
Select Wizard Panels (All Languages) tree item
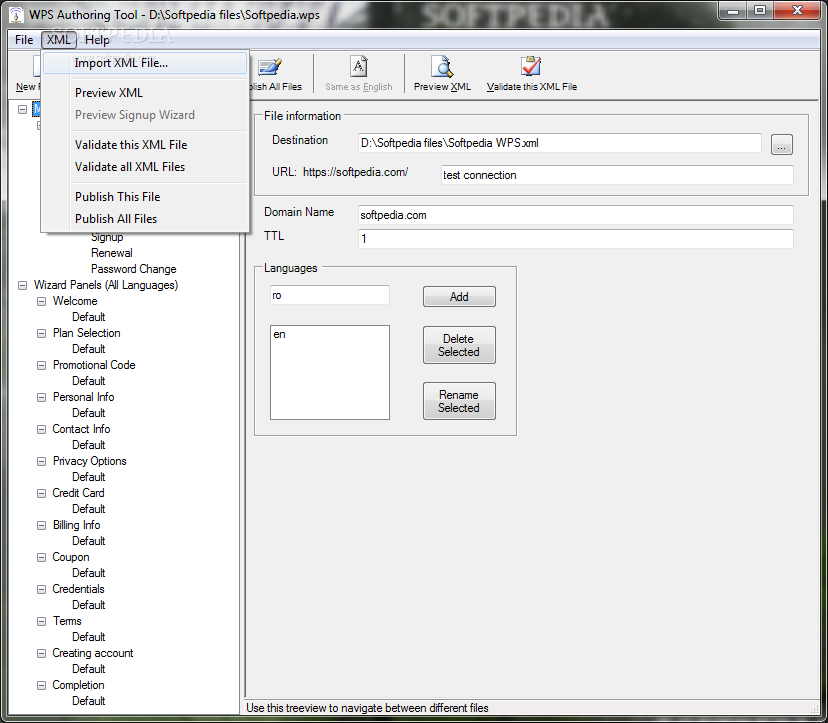click(106, 285)
